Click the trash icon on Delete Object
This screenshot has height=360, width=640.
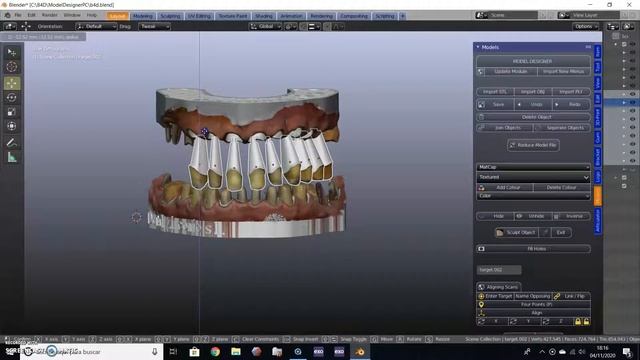point(482,117)
